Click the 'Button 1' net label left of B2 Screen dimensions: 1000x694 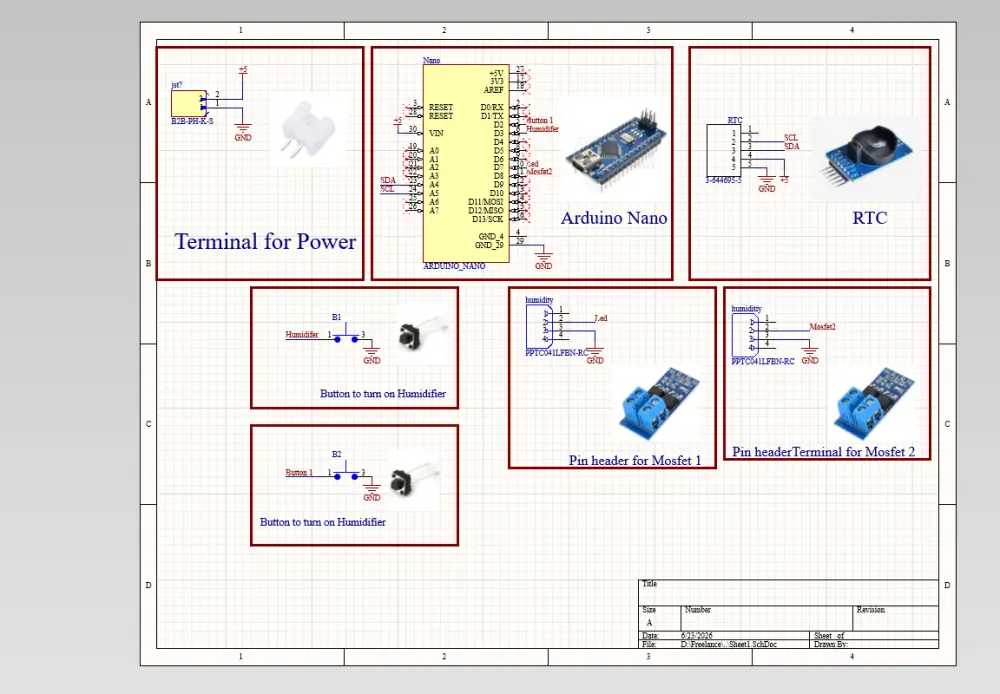(299, 473)
